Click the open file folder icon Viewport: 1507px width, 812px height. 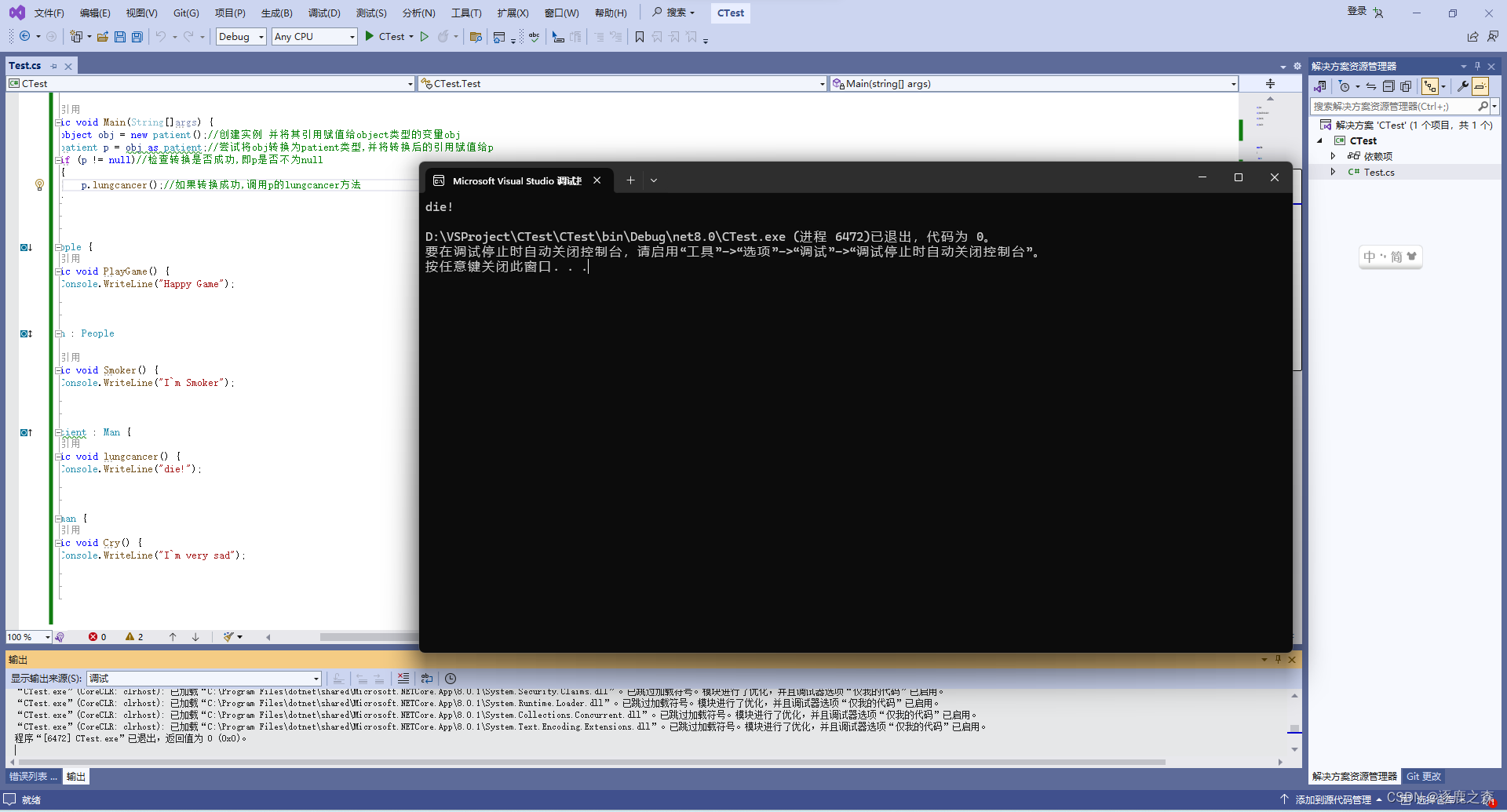[103, 36]
